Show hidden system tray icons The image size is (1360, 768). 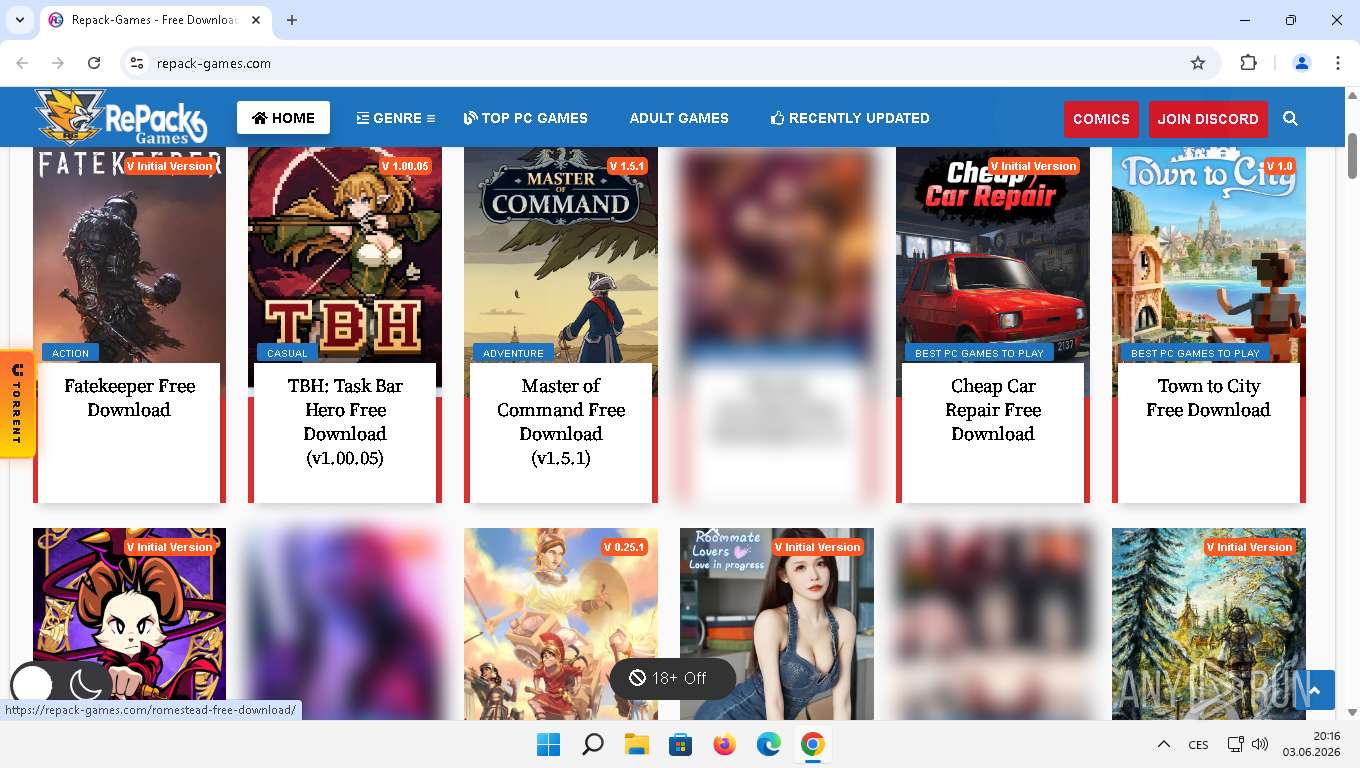pos(1163,744)
